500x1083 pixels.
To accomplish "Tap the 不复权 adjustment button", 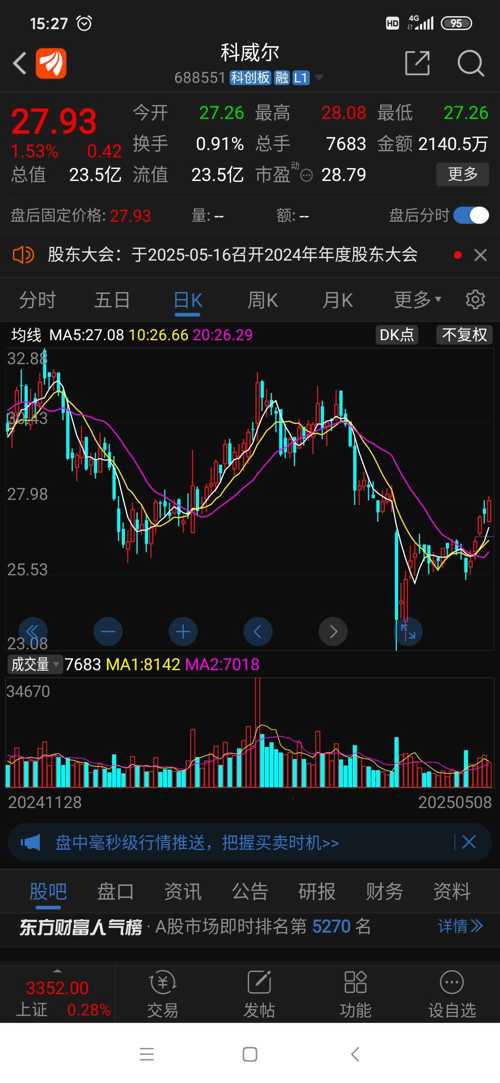I will pos(464,335).
